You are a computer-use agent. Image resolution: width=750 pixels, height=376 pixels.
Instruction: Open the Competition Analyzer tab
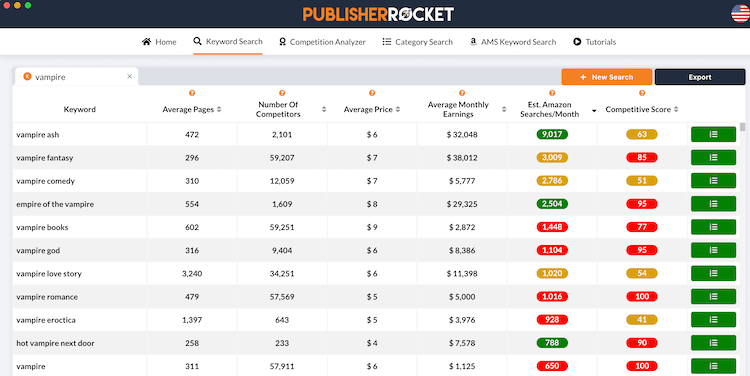[x=322, y=42]
